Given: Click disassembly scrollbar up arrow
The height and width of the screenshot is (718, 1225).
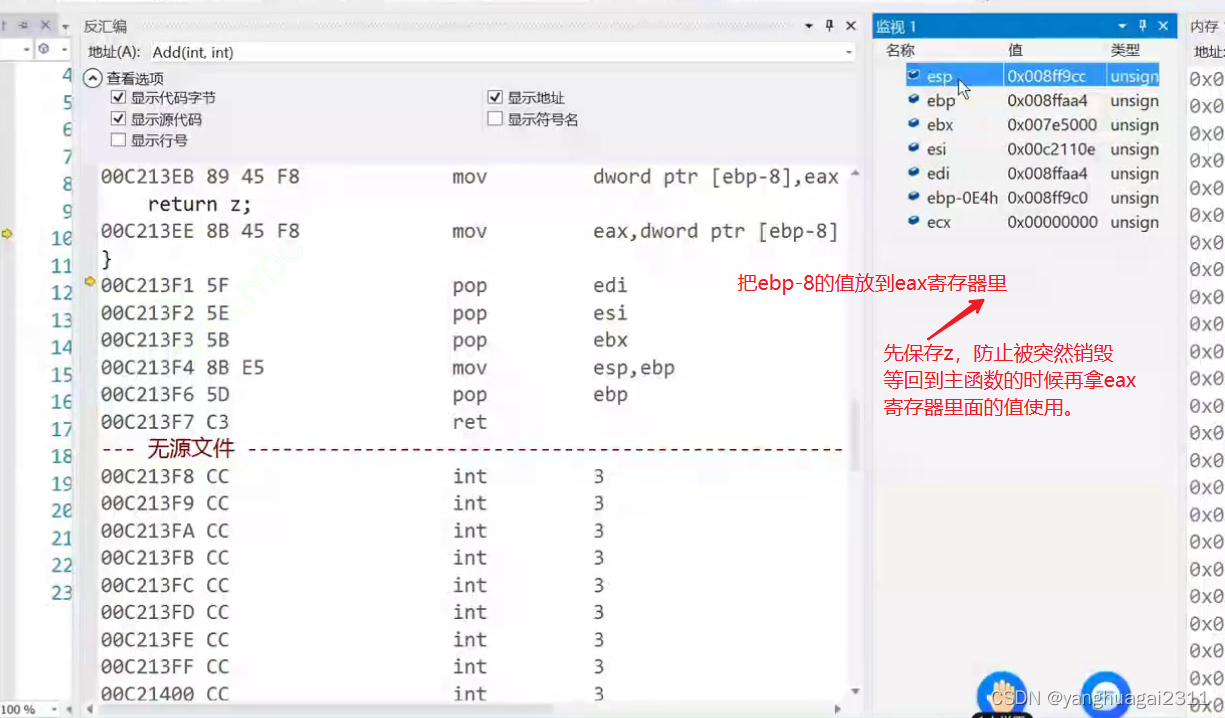Looking at the screenshot, I should 855,174.
